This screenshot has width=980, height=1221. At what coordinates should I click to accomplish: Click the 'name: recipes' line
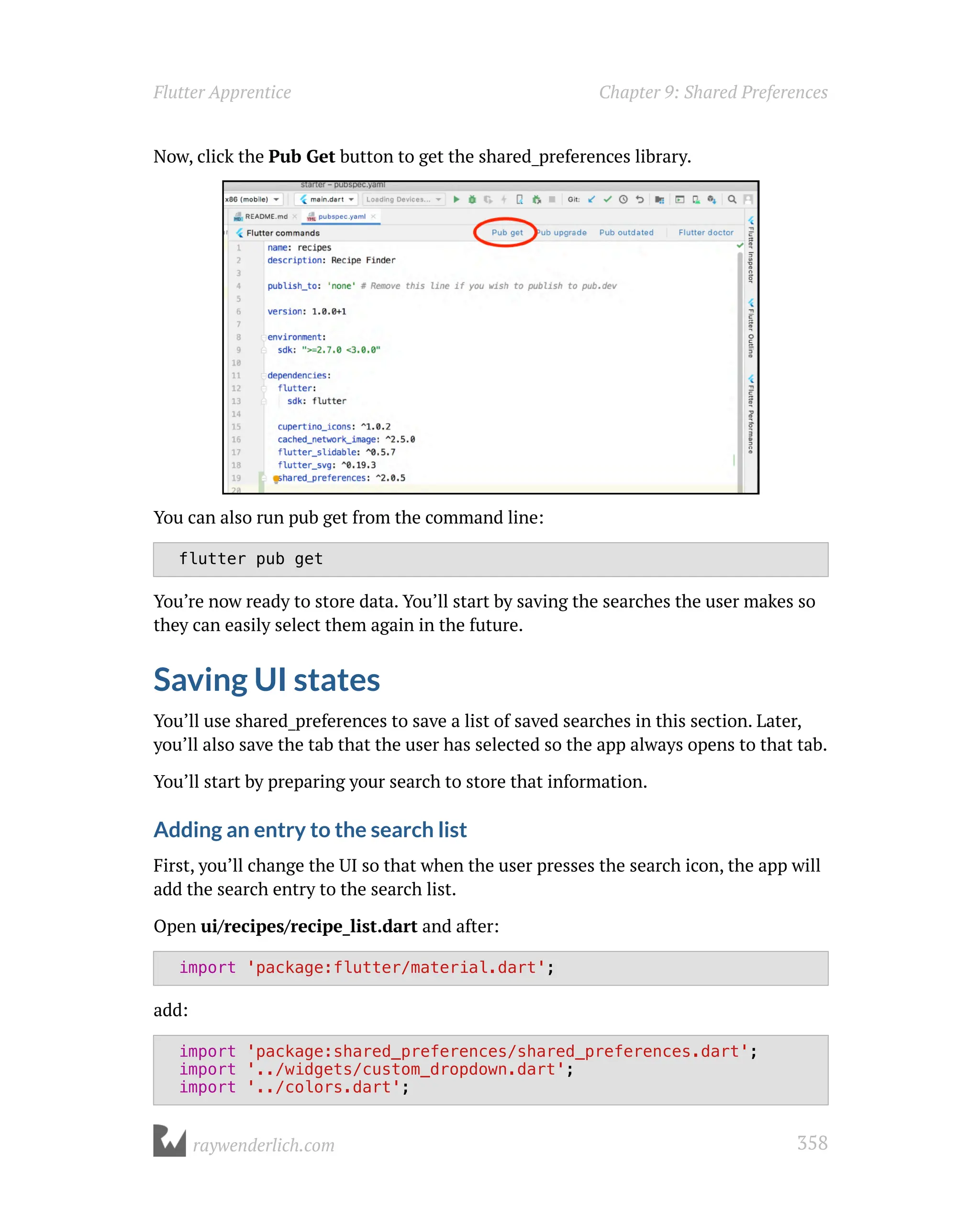[299, 247]
